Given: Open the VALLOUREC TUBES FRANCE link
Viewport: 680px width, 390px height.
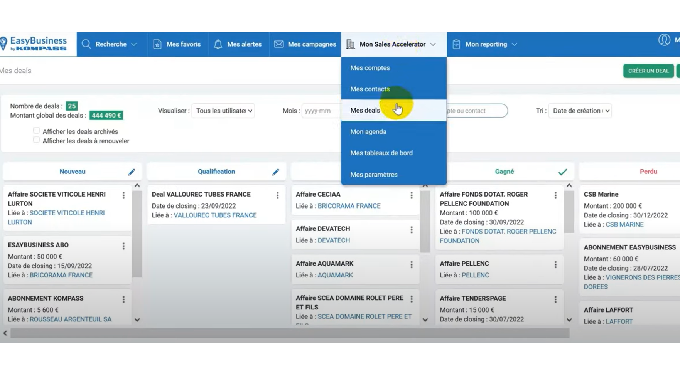Looking at the screenshot, I should point(215,215).
